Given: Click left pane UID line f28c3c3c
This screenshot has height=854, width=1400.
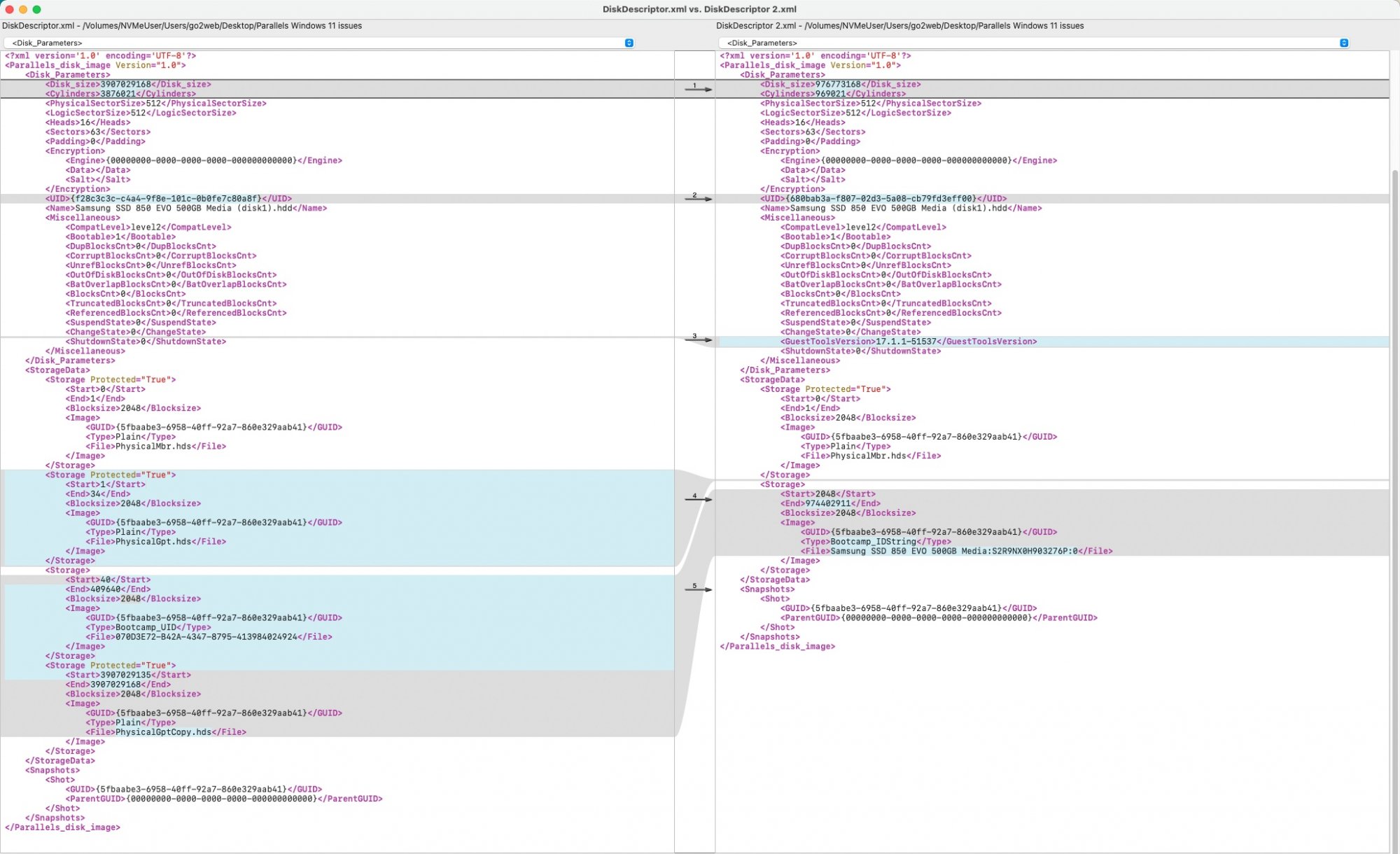Looking at the screenshot, I should [169, 199].
